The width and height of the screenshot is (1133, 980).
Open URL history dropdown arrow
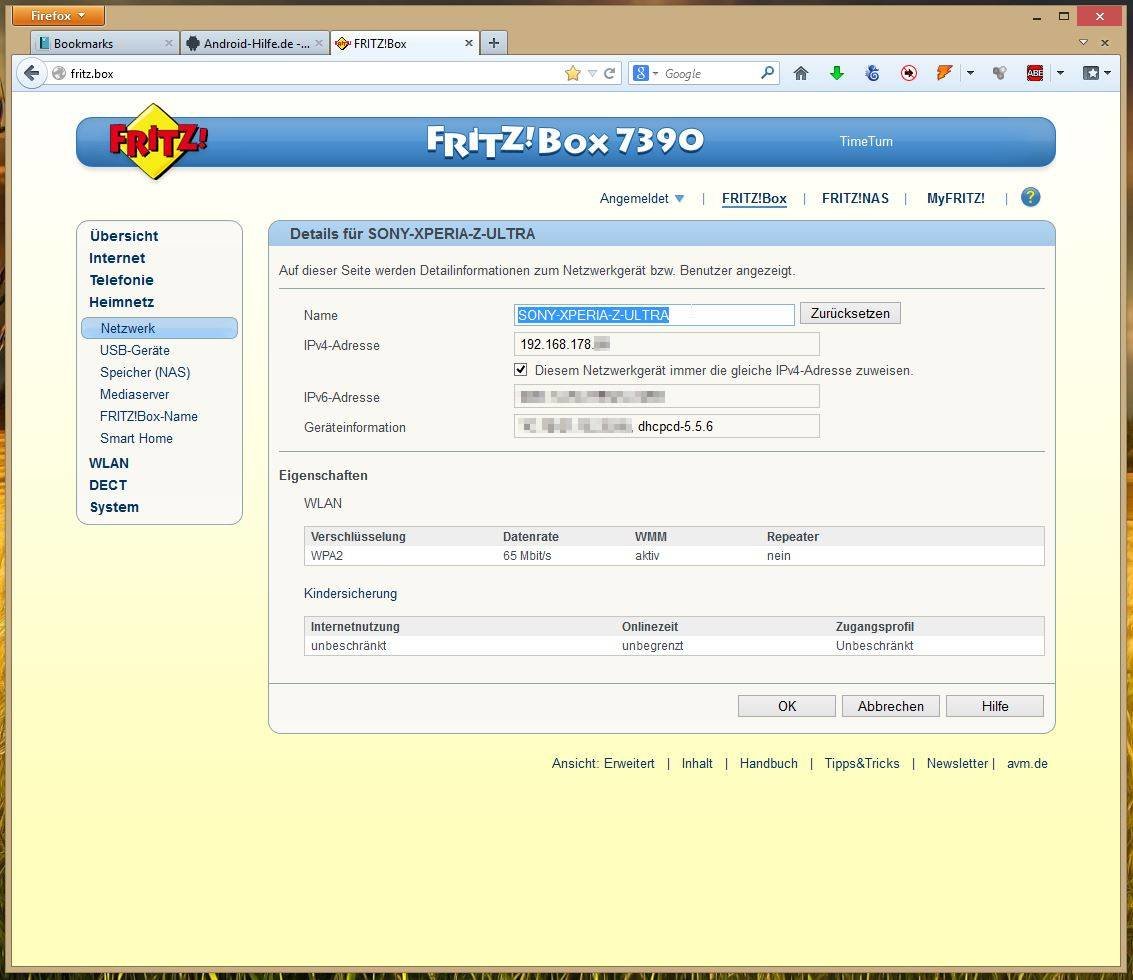click(593, 73)
